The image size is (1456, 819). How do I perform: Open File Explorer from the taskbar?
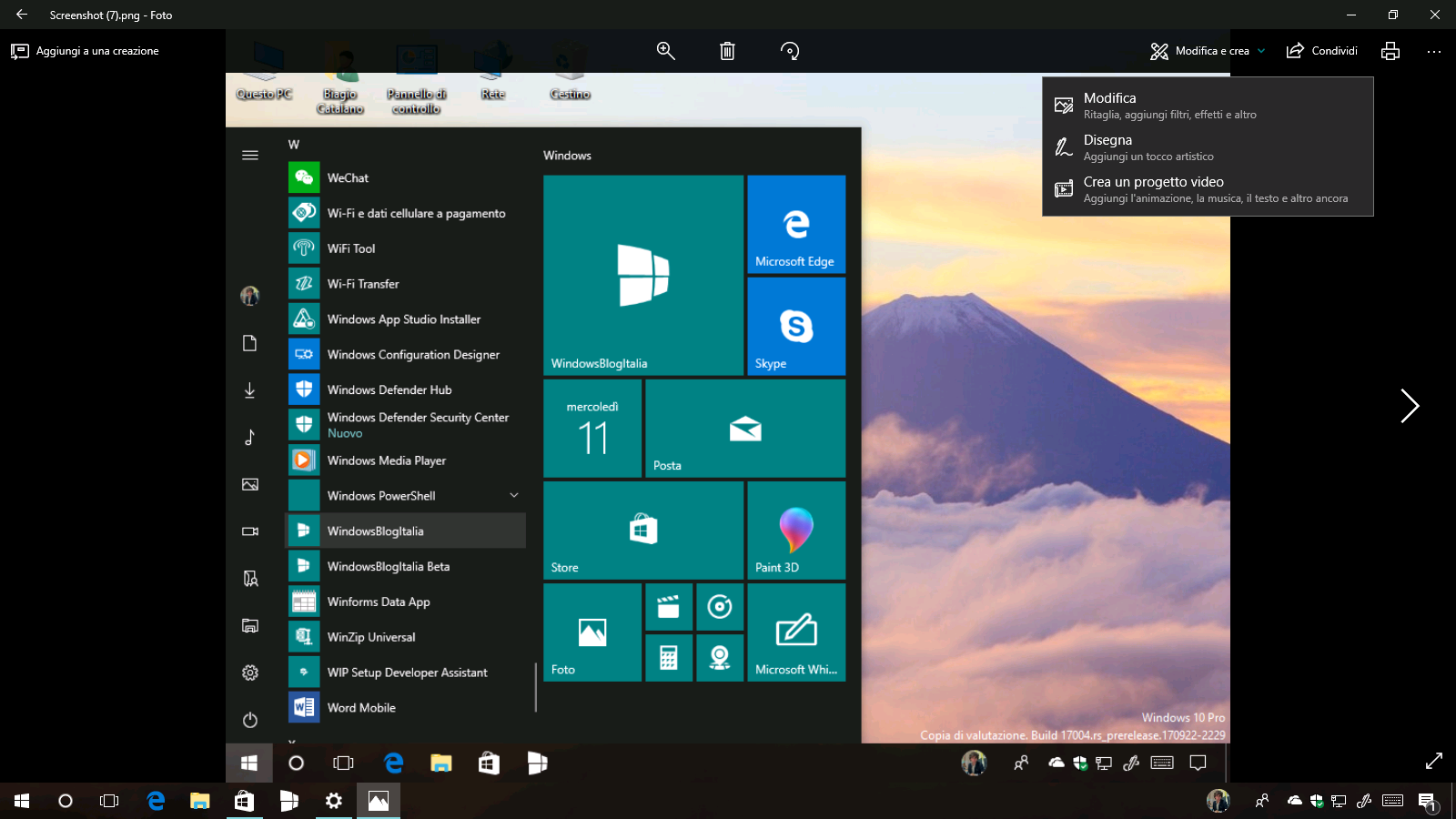[x=200, y=801]
